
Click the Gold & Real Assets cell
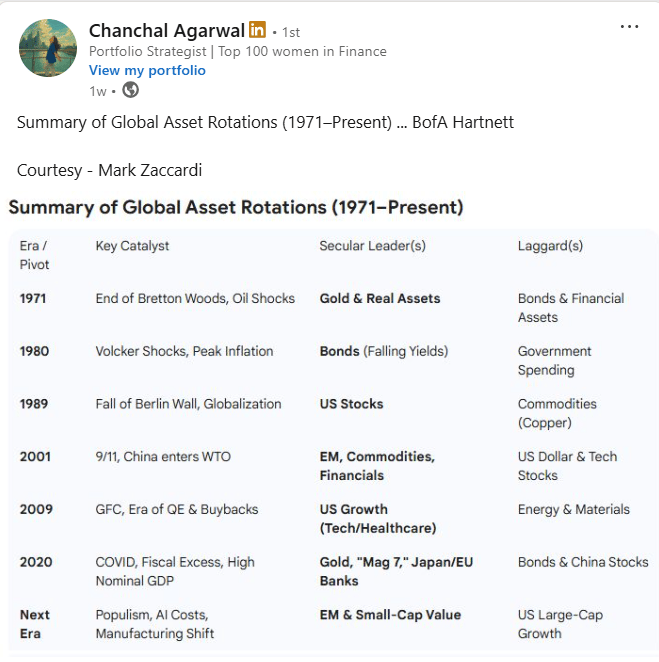pyautogui.click(x=380, y=298)
